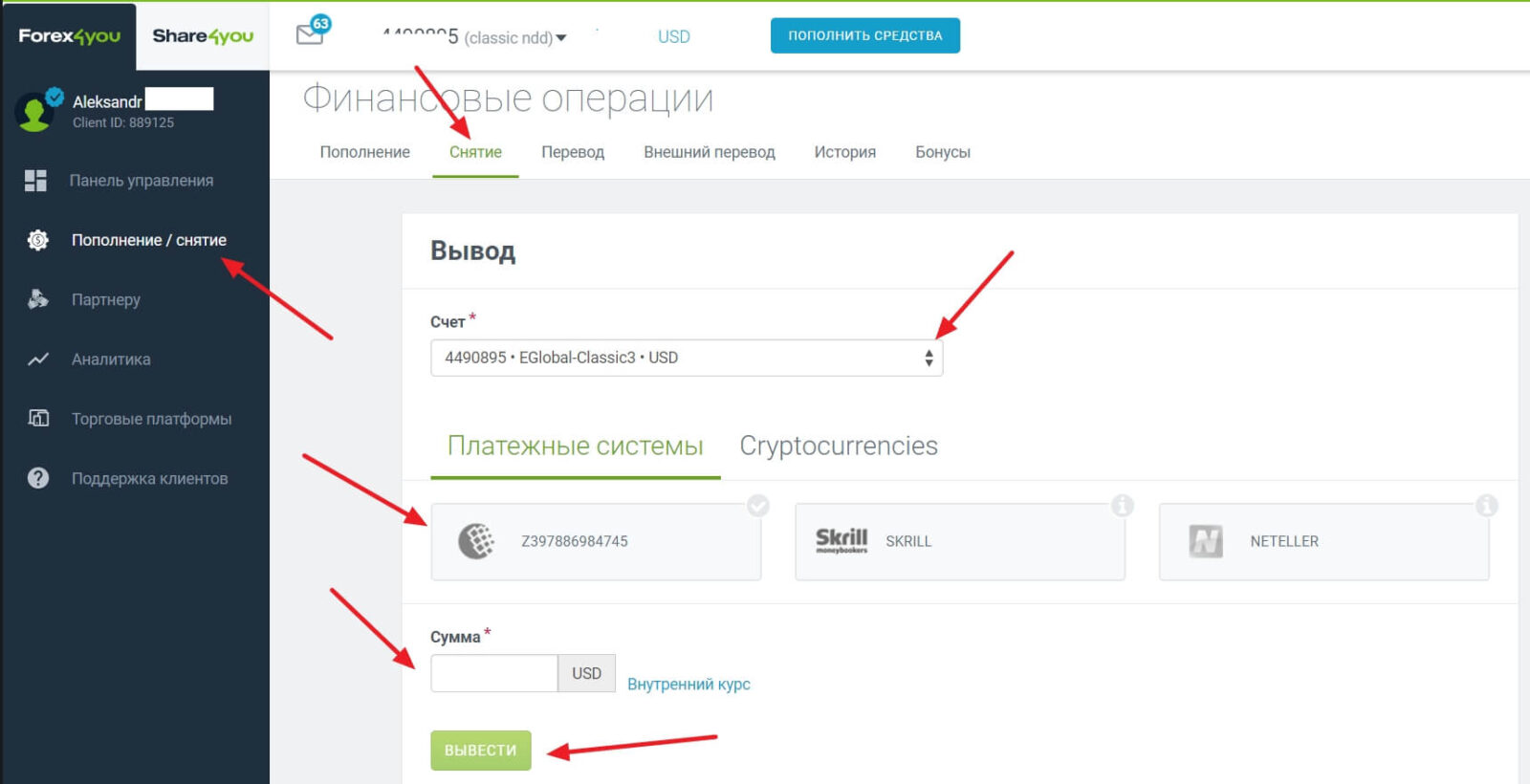Go to the Перевод tab
The width and height of the screenshot is (1530, 784).
573,152
